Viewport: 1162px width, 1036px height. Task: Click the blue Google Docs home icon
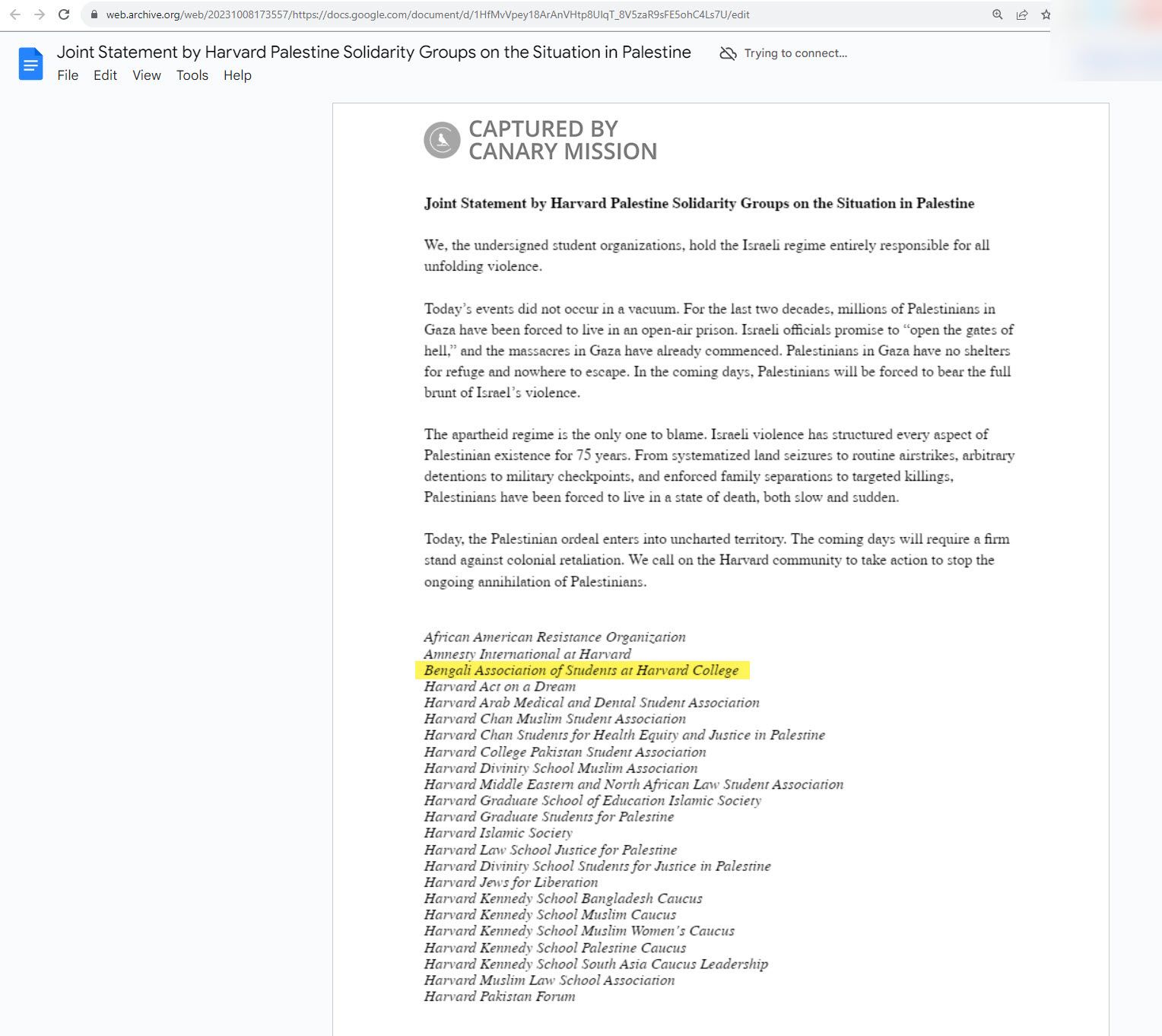[x=30, y=63]
